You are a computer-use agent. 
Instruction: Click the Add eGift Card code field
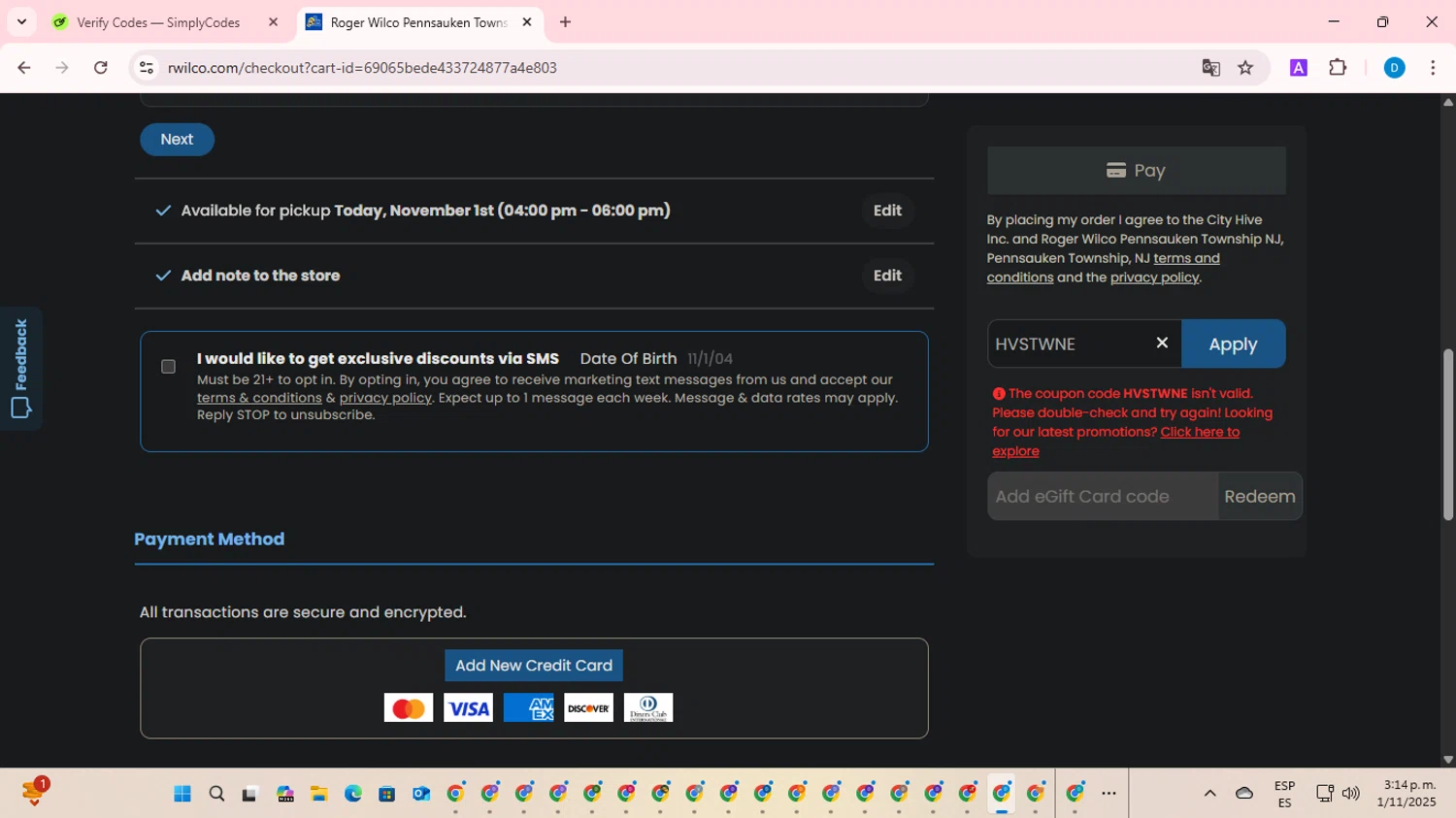(x=1103, y=497)
